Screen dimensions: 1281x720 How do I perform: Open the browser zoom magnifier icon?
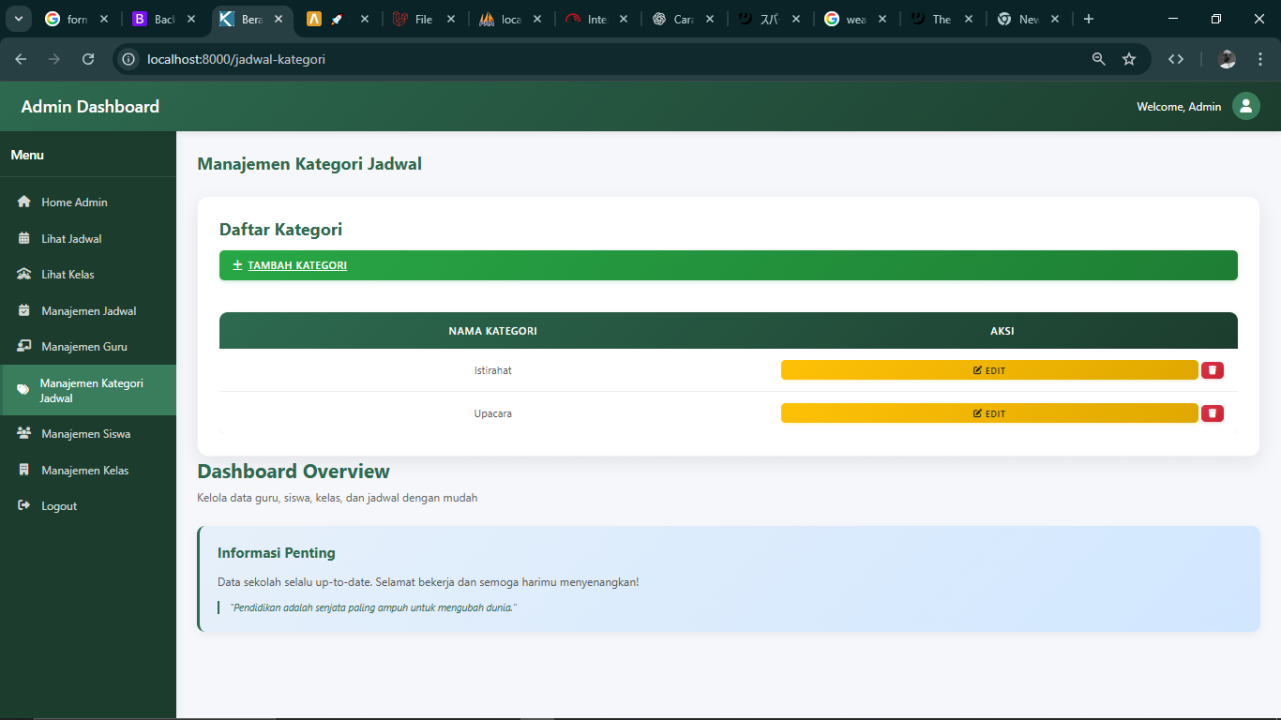pos(1099,59)
